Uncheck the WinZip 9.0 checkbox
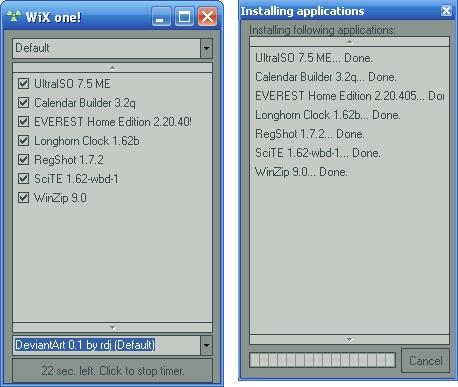The height and width of the screenshot is (387, 458). [x=23, y=198]
